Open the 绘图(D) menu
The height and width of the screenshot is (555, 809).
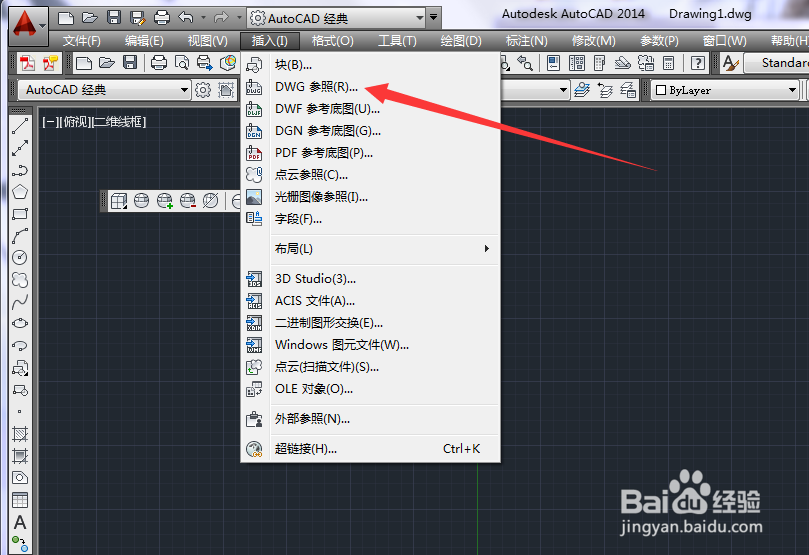(x=461, y=41)
